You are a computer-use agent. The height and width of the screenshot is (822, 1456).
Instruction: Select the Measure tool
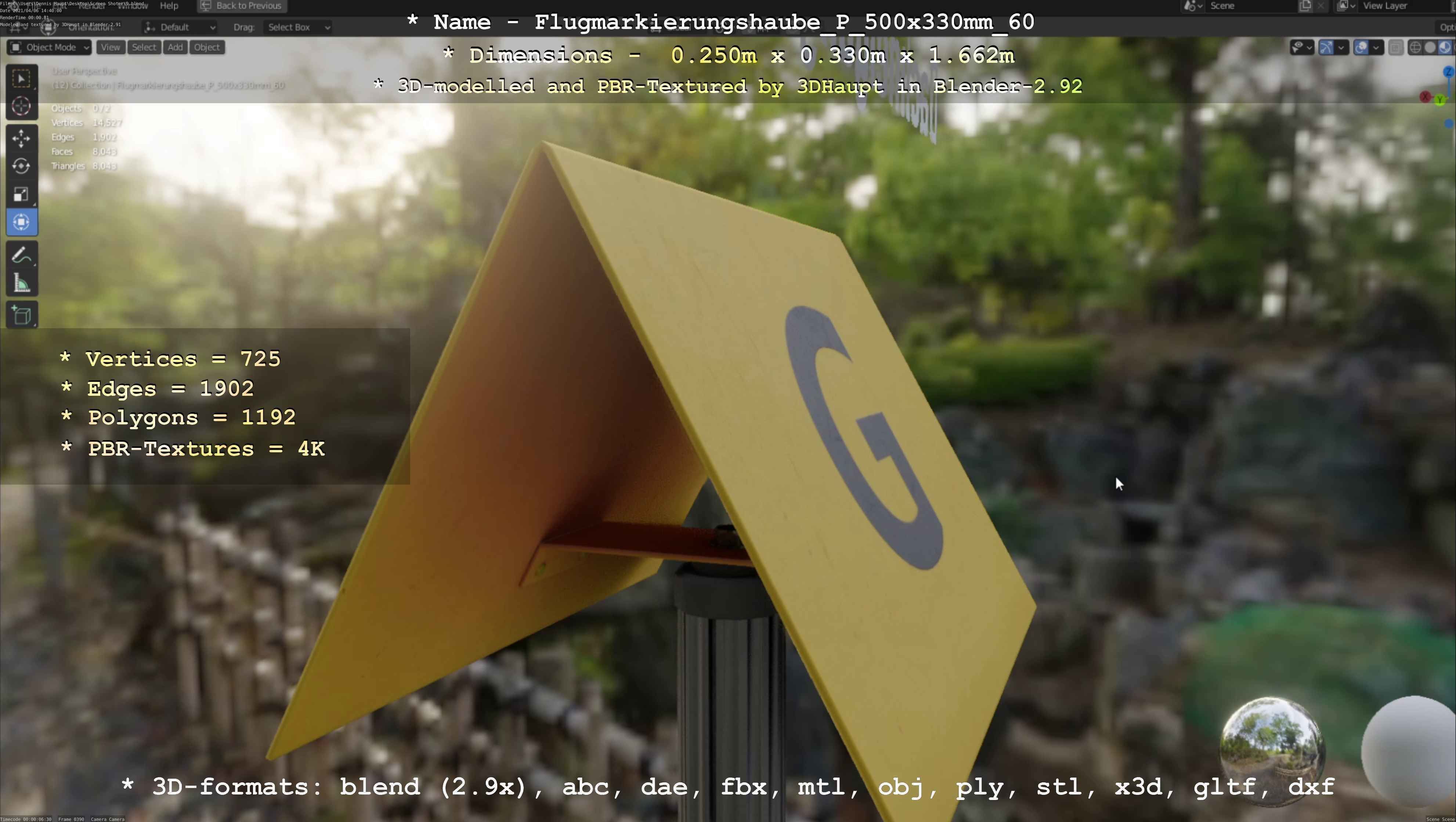point(21,283)
